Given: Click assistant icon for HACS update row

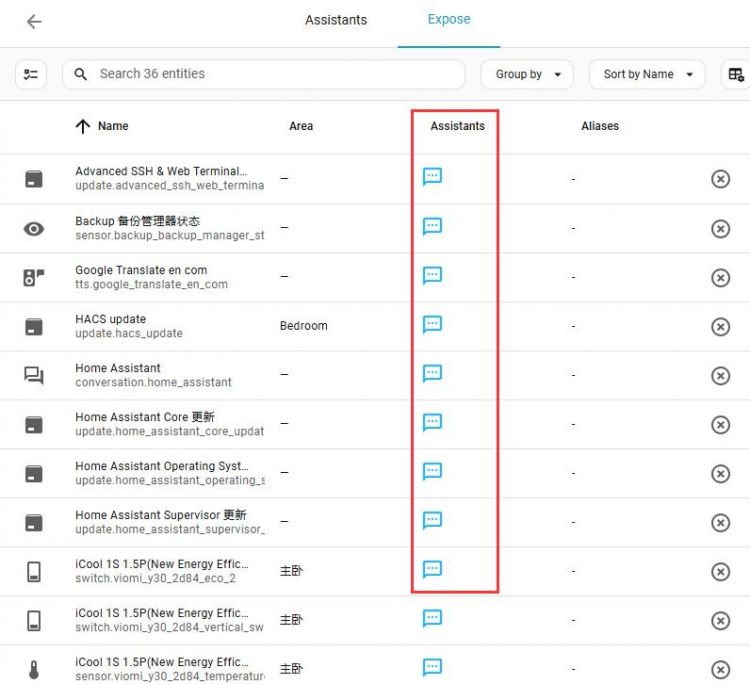Looking at the screenshot, I should (432, 325).
